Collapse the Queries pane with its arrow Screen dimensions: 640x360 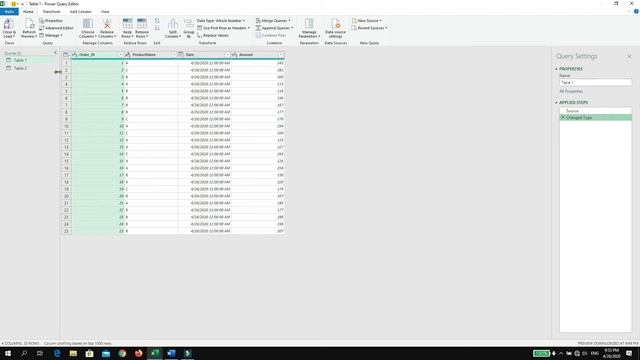tap(56, 53)
